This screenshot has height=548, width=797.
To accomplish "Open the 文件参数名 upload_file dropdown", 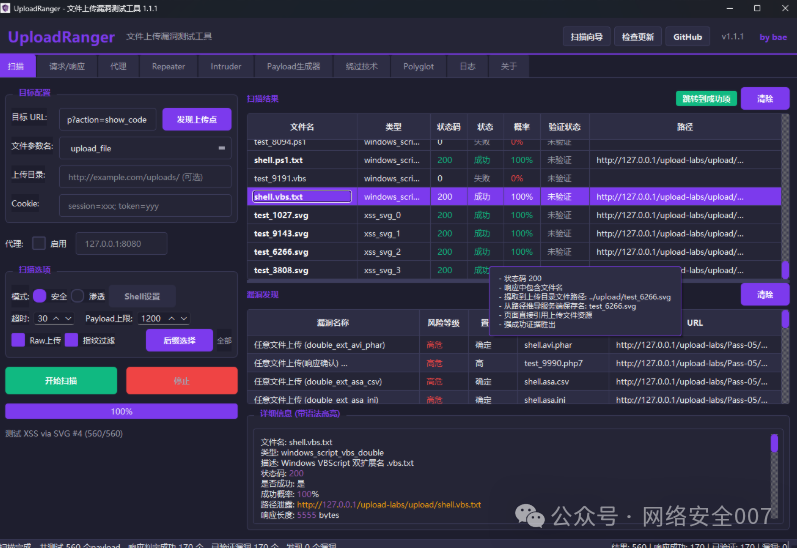I will point(222,148).
